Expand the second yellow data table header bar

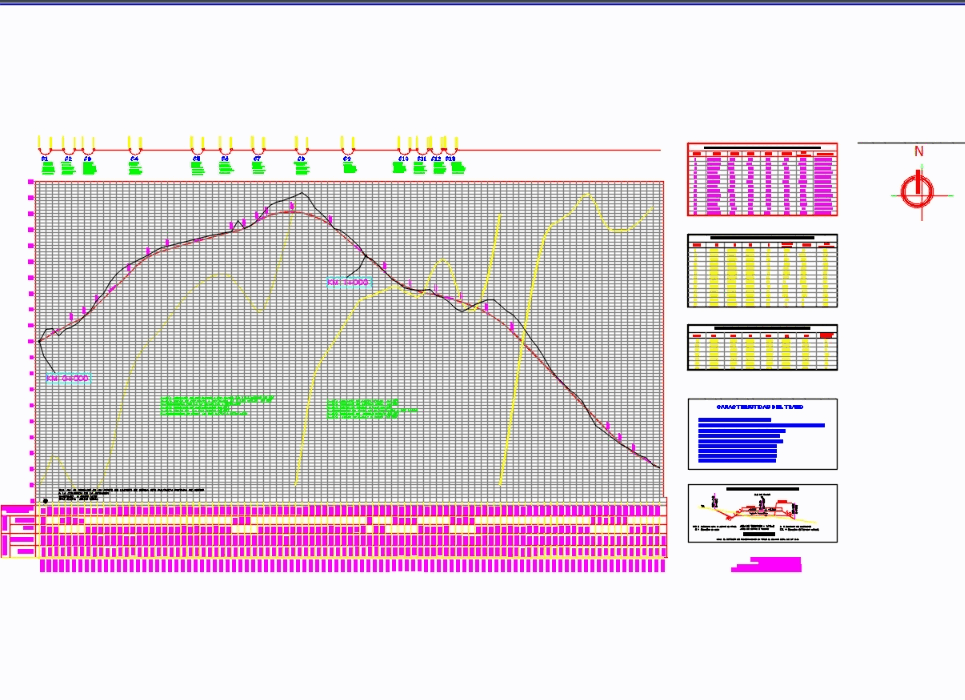(x=762, y=240)
